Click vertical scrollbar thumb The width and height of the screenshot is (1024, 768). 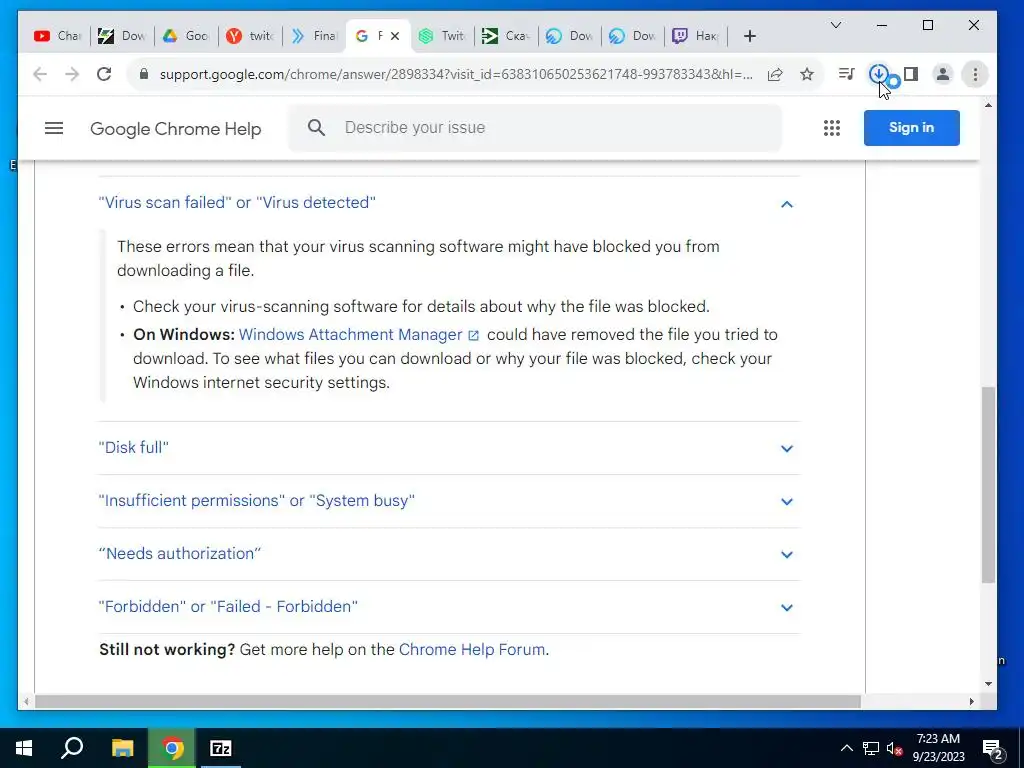pyautogui.click(x=989, y=485)
